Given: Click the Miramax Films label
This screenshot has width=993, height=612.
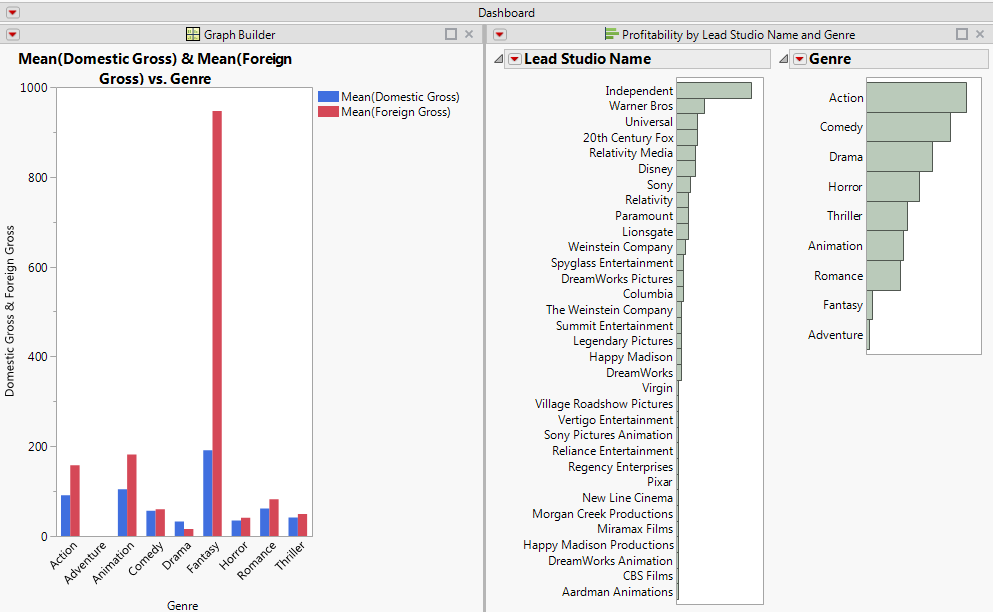Looking at the screenshot, I should [635, 528].
